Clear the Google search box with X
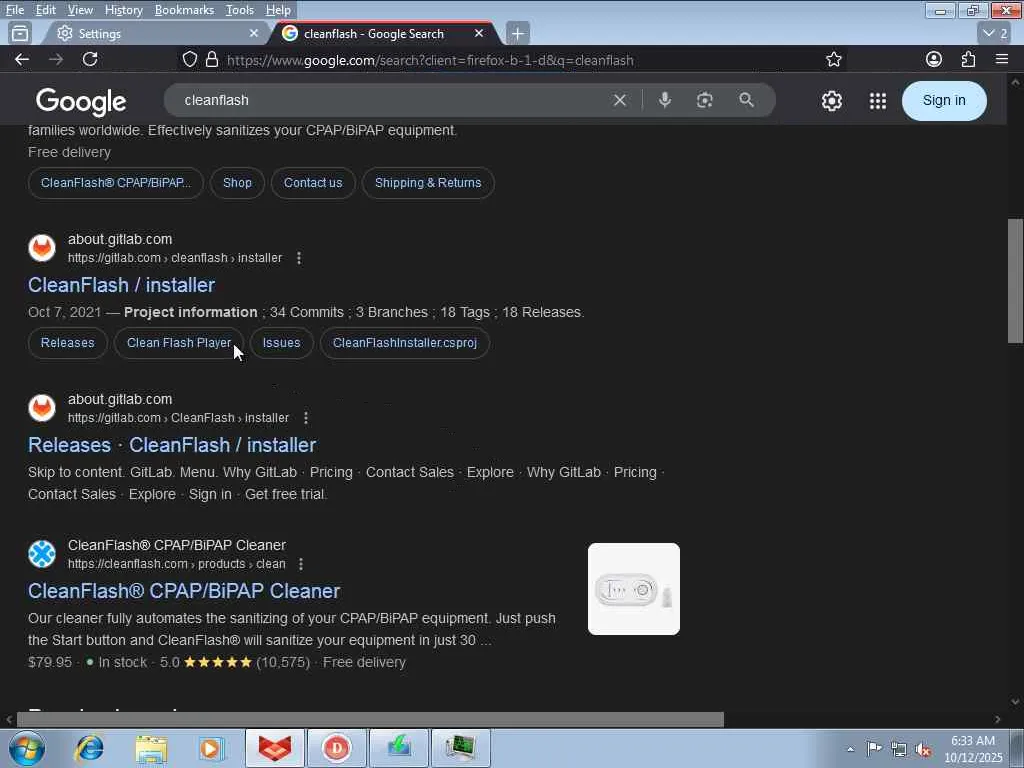Image resolution: width=1024 pixels, height=768 pixels. click(x=620, y=101)
